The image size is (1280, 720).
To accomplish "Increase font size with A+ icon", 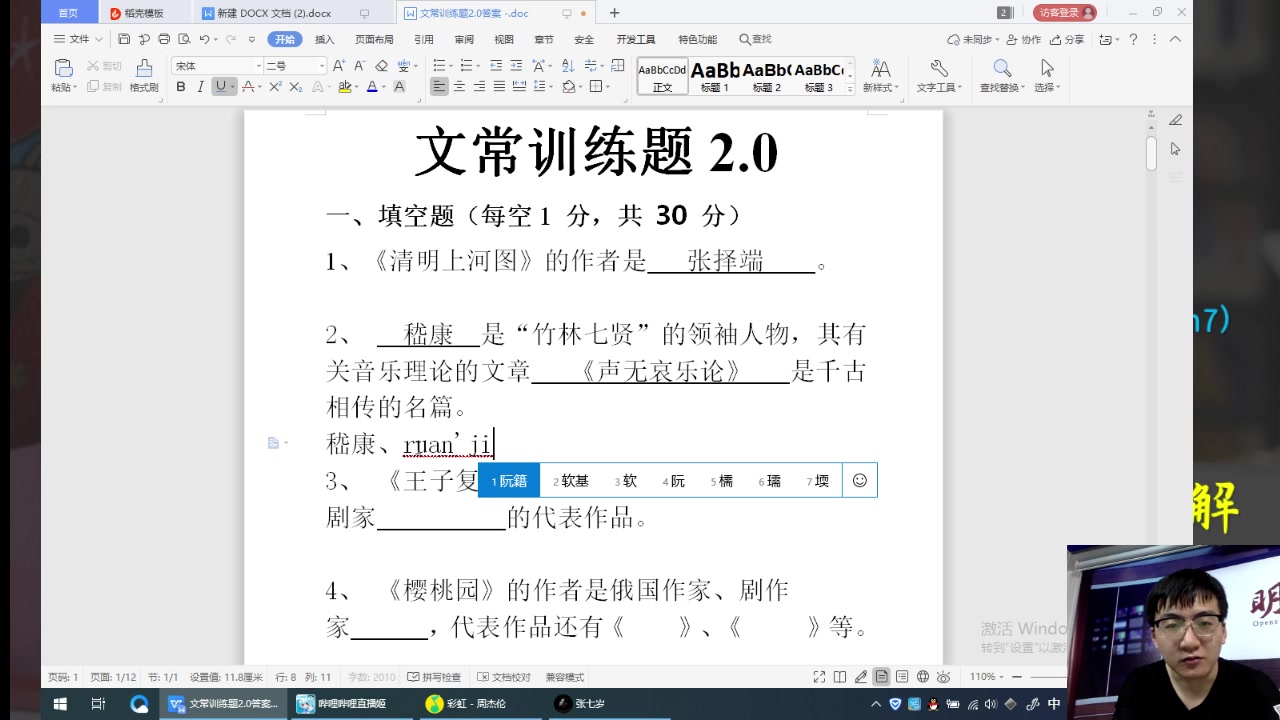I will pos(339,65).
